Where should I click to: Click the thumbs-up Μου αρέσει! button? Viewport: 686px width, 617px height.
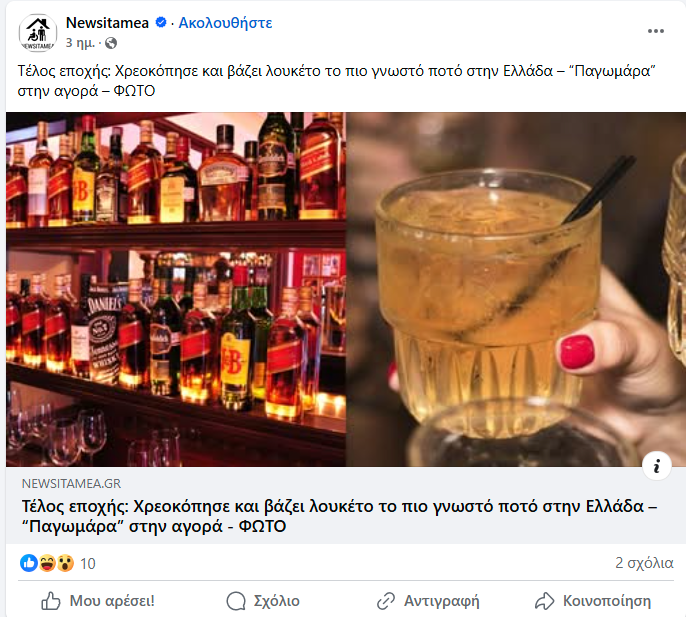[x=98, y=601]
